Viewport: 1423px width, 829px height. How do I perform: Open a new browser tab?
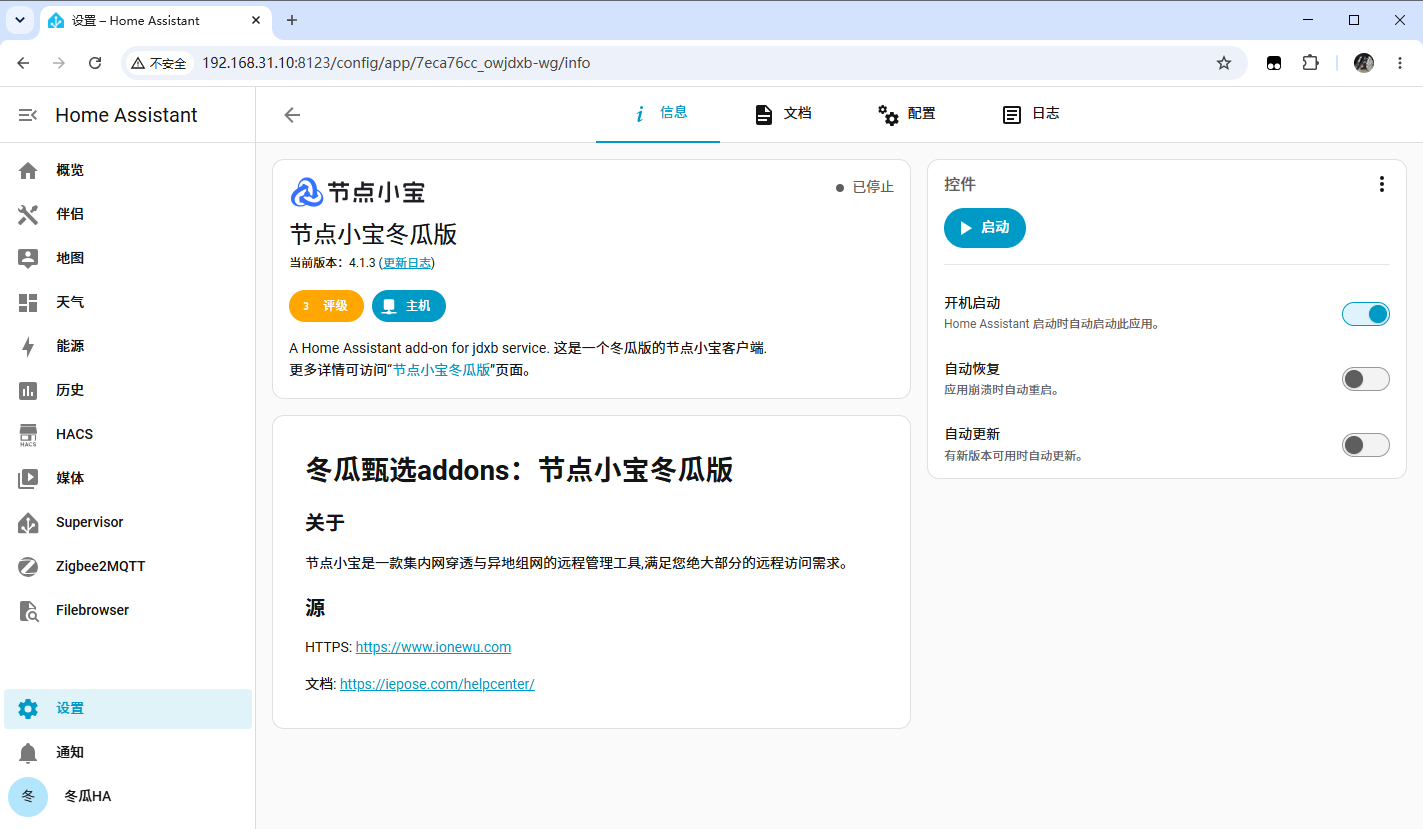click(x=292, y=20)
